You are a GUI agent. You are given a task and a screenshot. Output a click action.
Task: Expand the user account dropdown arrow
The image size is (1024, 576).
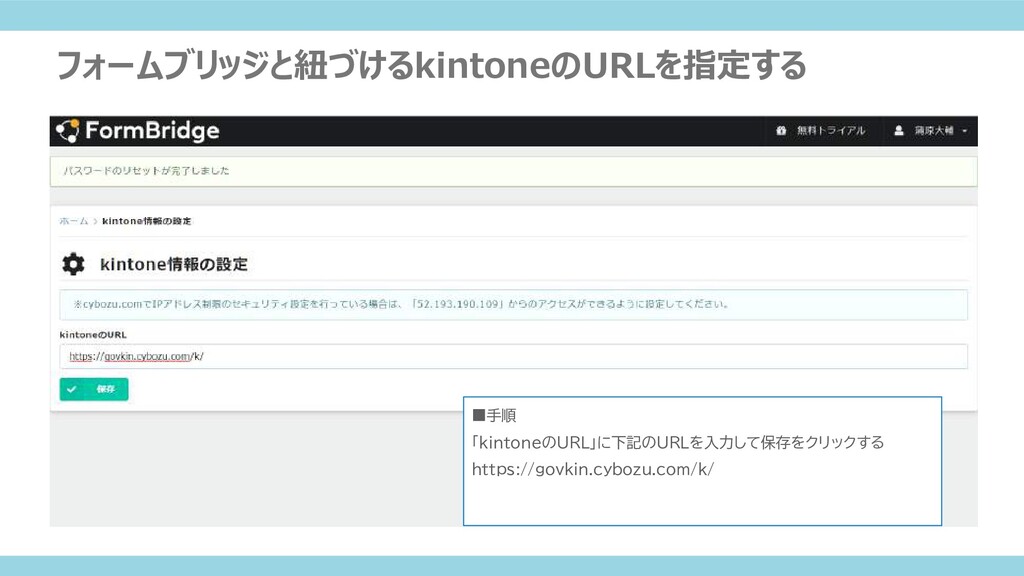[965, 131]
